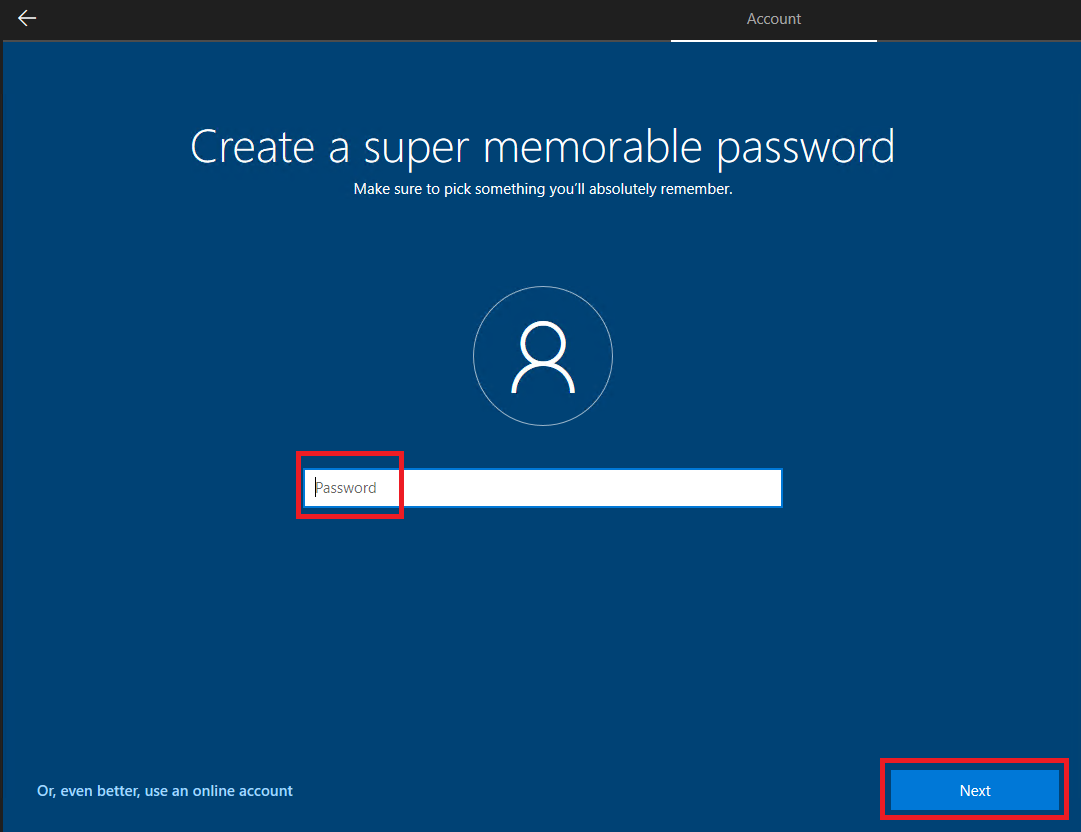
Task: Click the Account label in top bar
Action: [773, 19]
